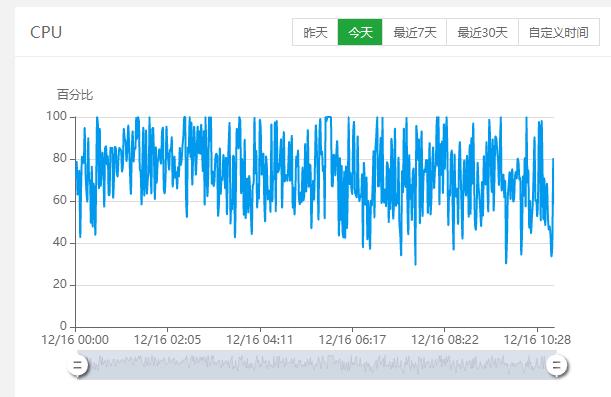Screen dimensions: 611x397
Task: Click the 12/16 06:17 x-axis label
Action: tap(352, 340)
